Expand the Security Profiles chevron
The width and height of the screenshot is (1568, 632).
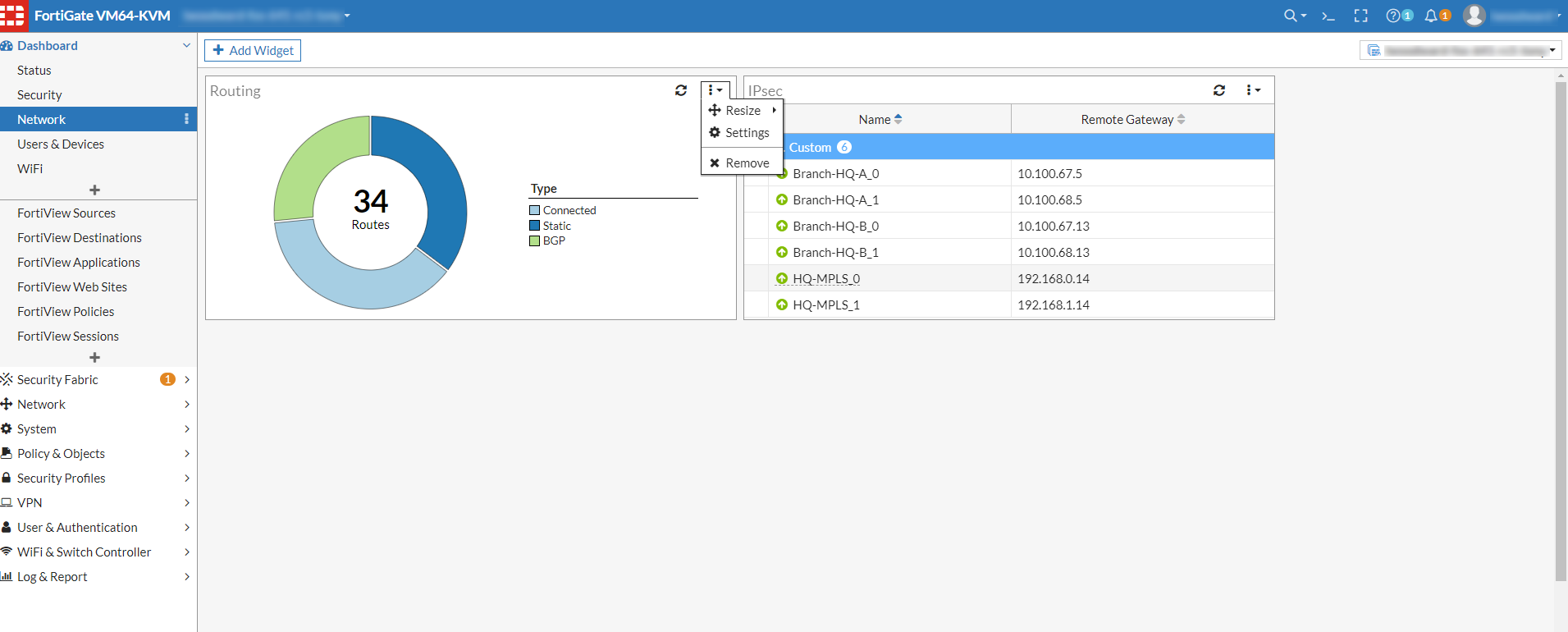click(187, 478)
